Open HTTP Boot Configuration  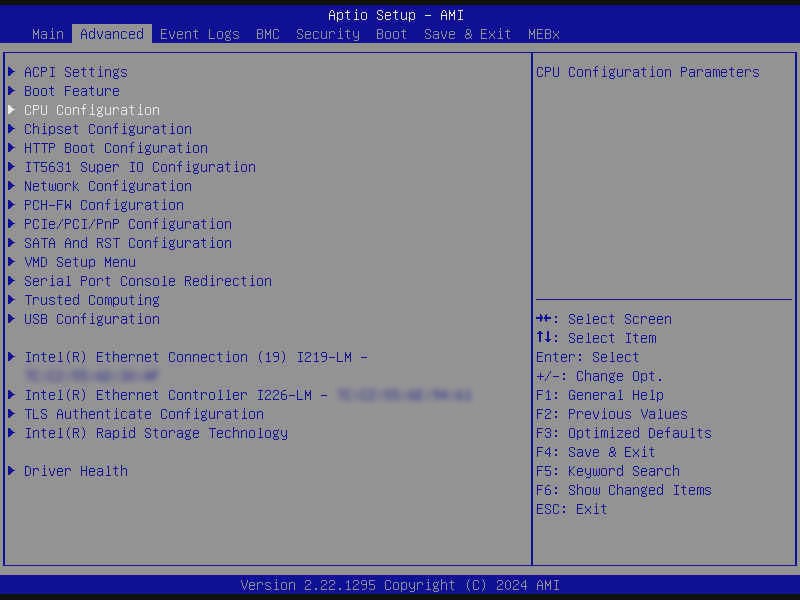coord(115,148)
